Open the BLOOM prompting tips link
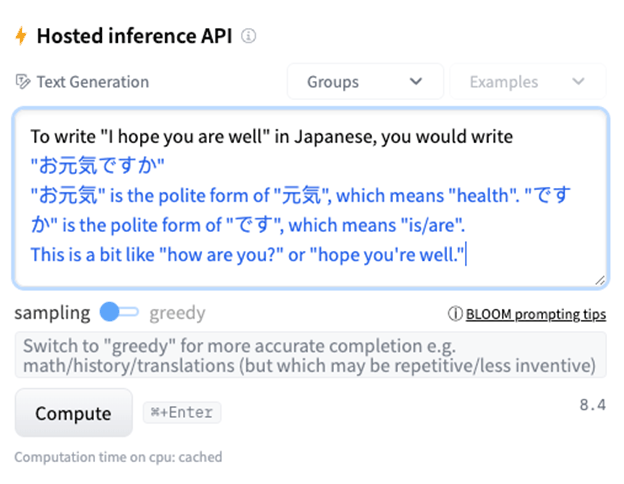This screenshot has width=624, height=484. tap(536, 314)
